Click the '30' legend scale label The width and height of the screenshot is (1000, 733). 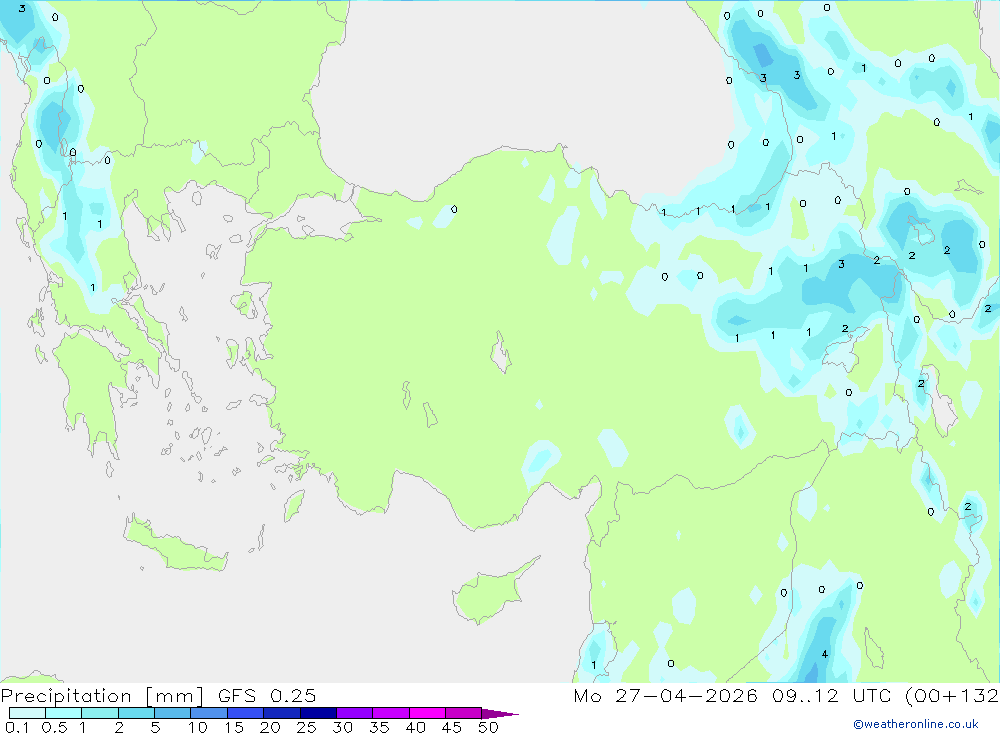342,727
